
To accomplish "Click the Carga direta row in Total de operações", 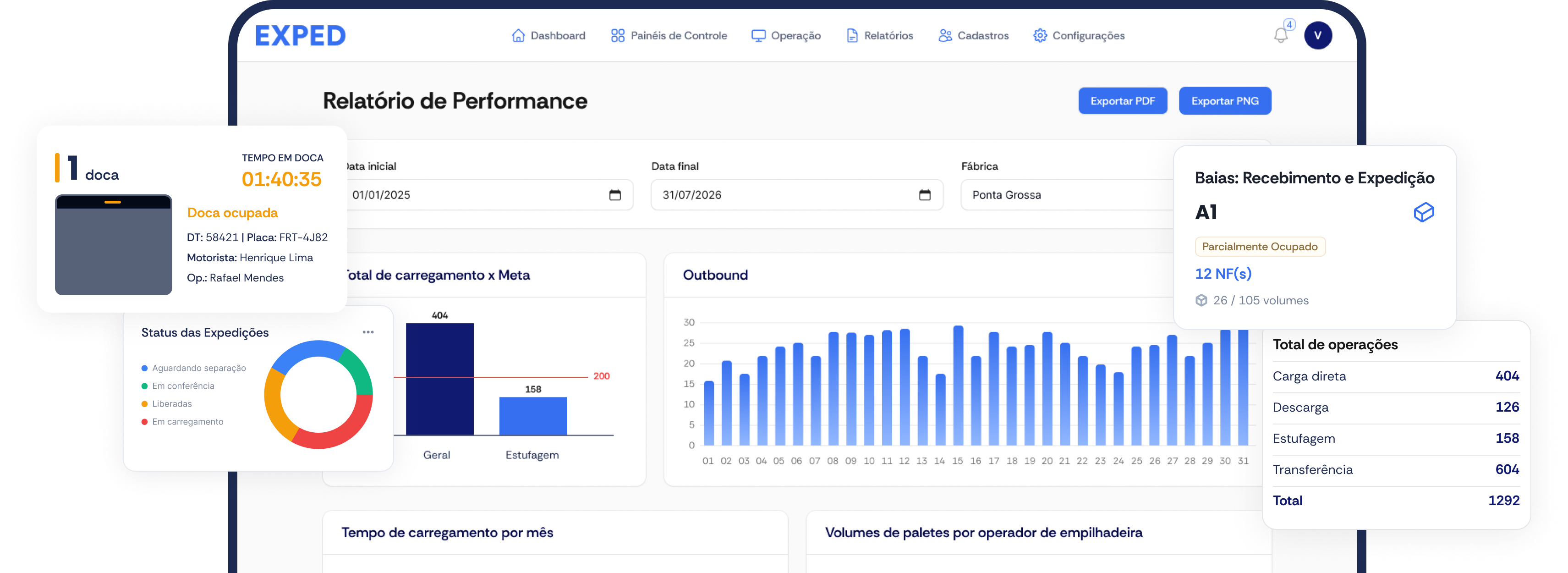I will tap(1396, 376).
